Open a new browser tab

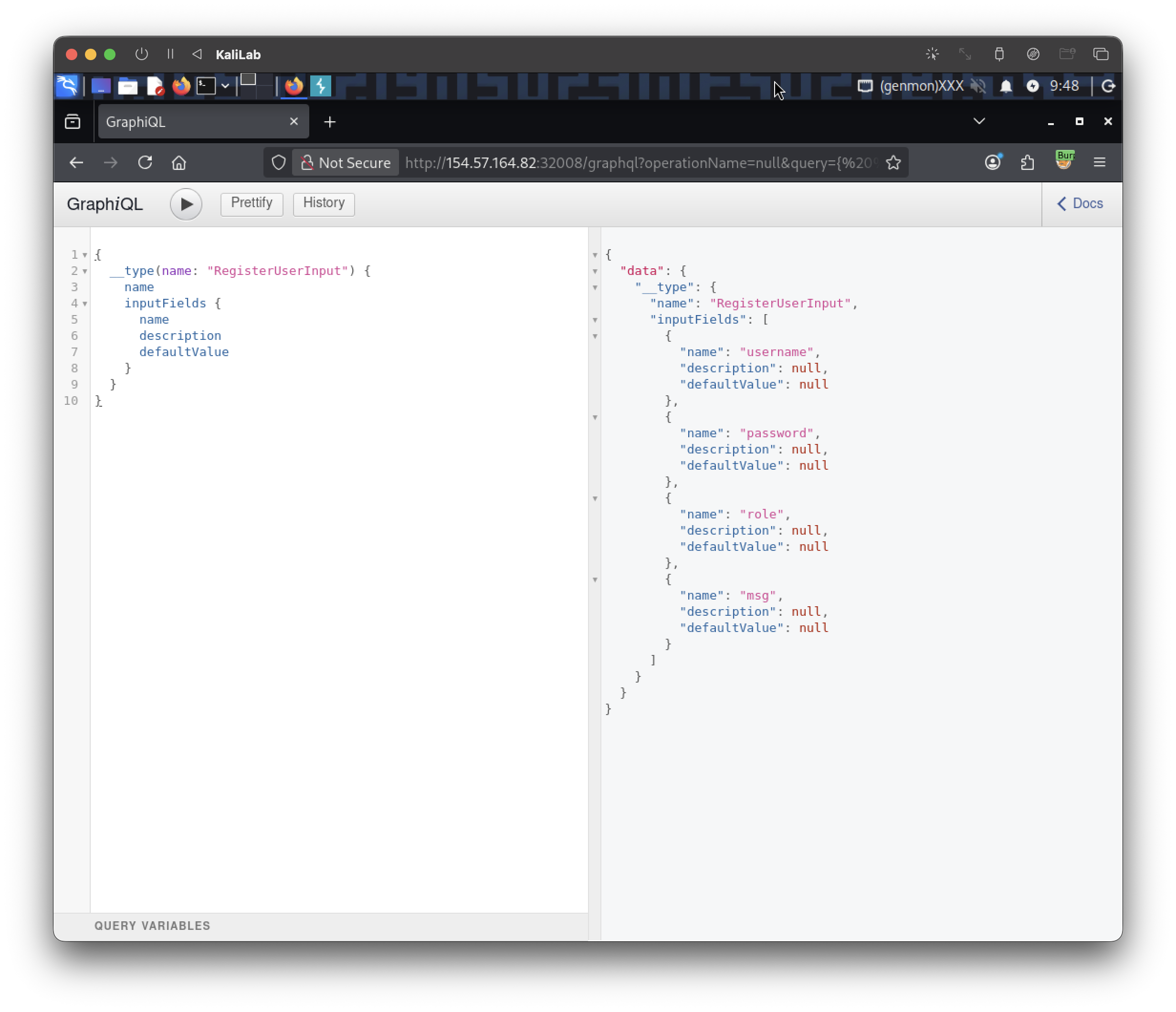click(x=330, y=121)
